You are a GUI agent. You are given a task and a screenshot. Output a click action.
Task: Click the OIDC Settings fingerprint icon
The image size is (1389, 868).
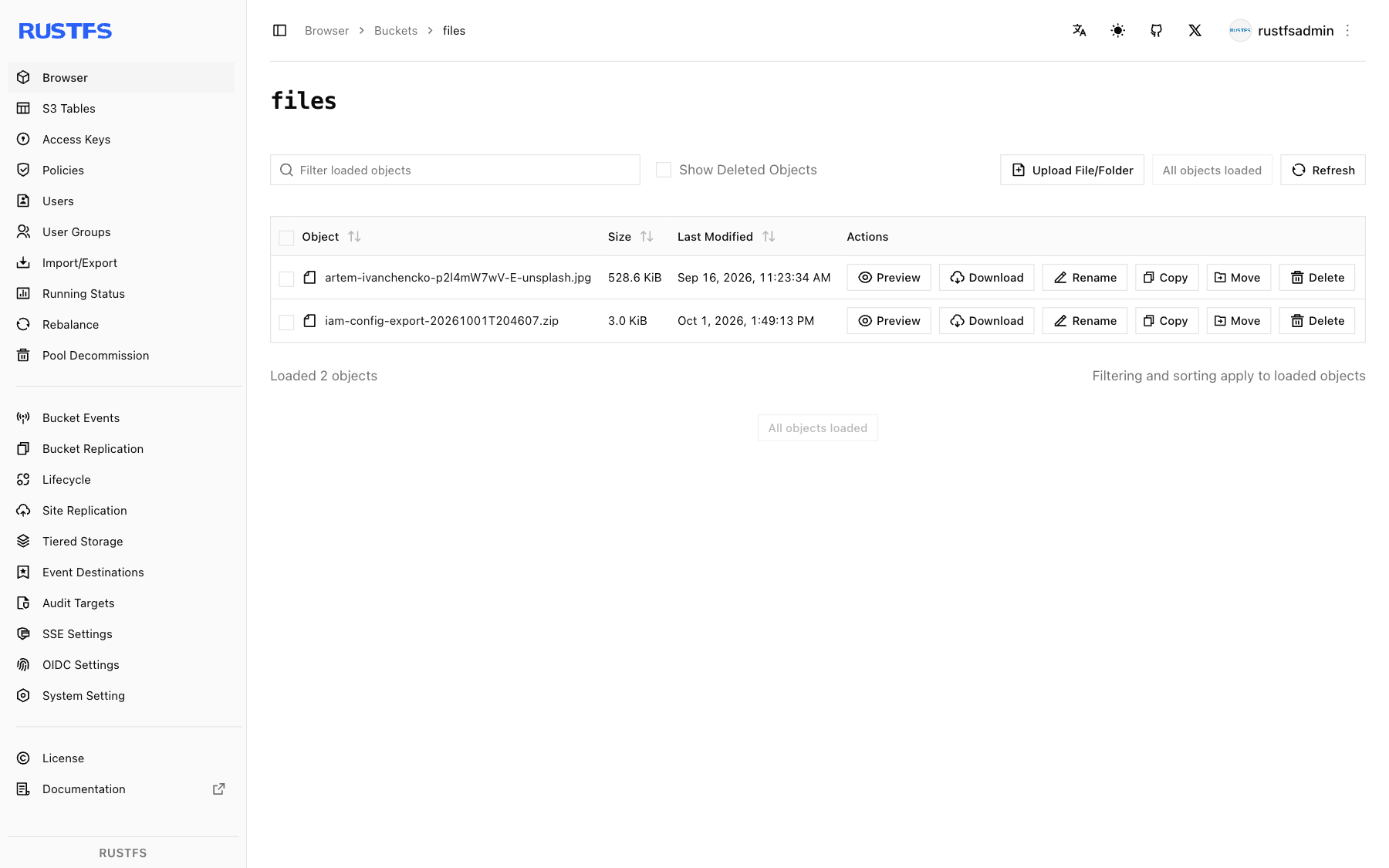tap(23, 664)
